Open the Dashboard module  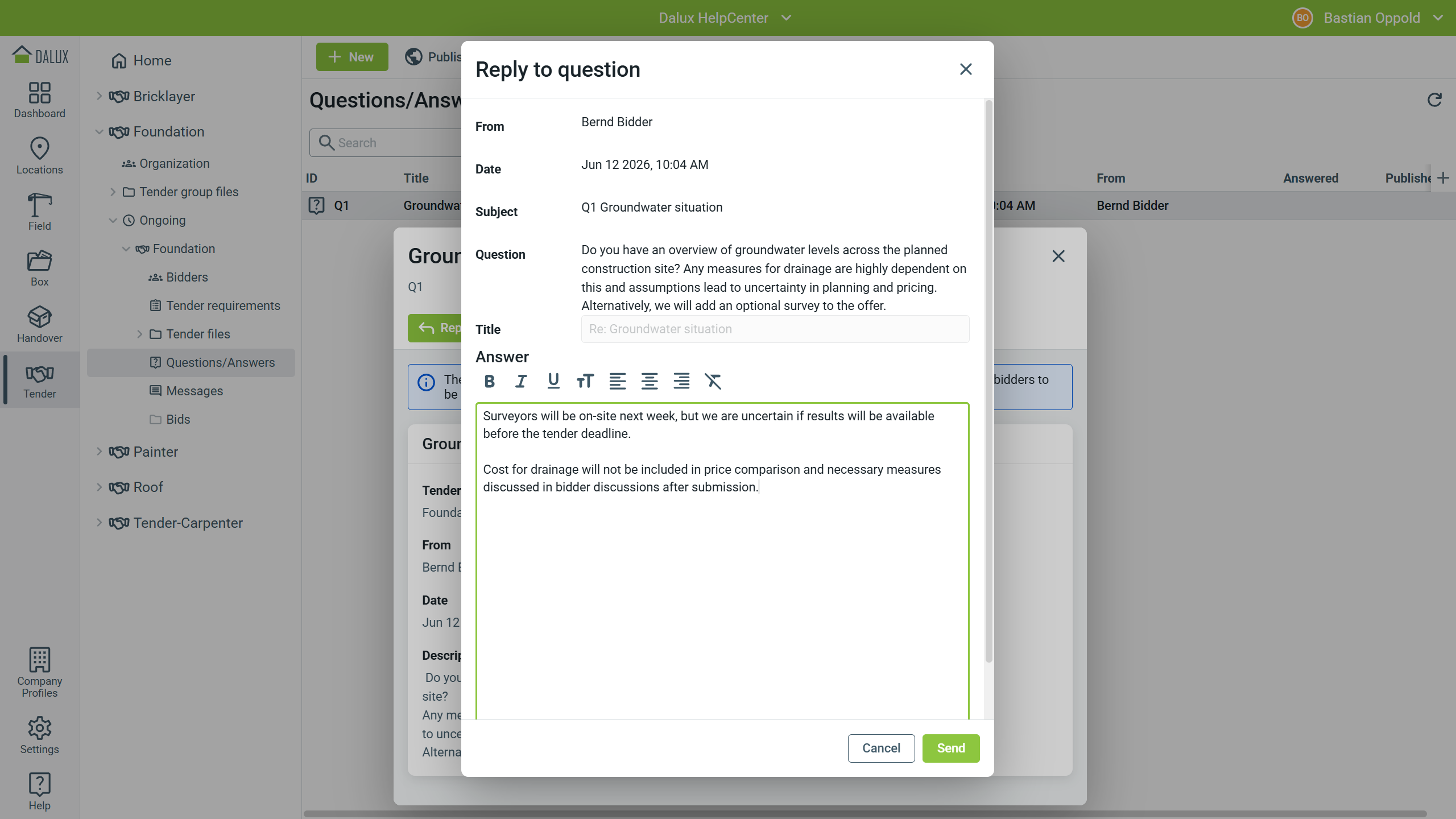point(40,100)
